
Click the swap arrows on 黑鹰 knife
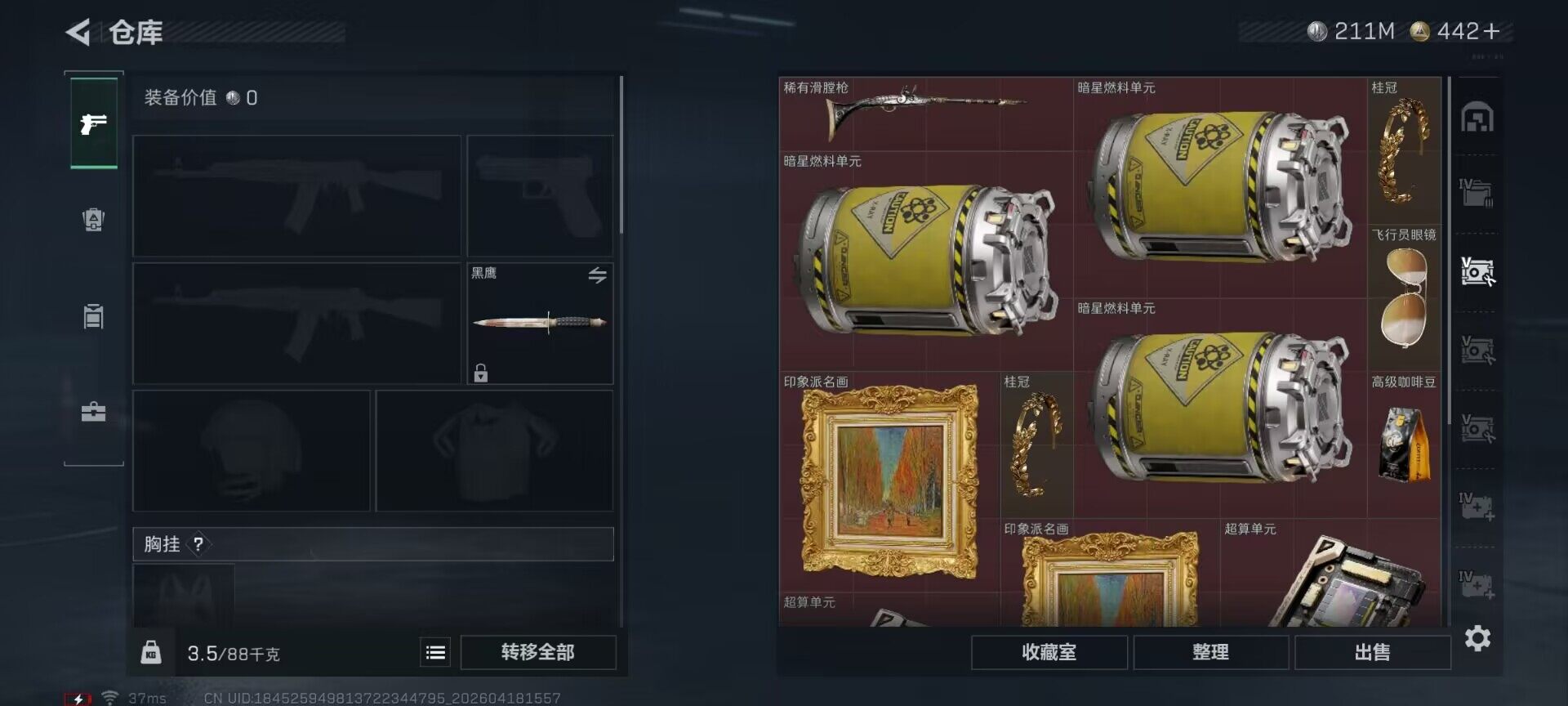(598, 275)
